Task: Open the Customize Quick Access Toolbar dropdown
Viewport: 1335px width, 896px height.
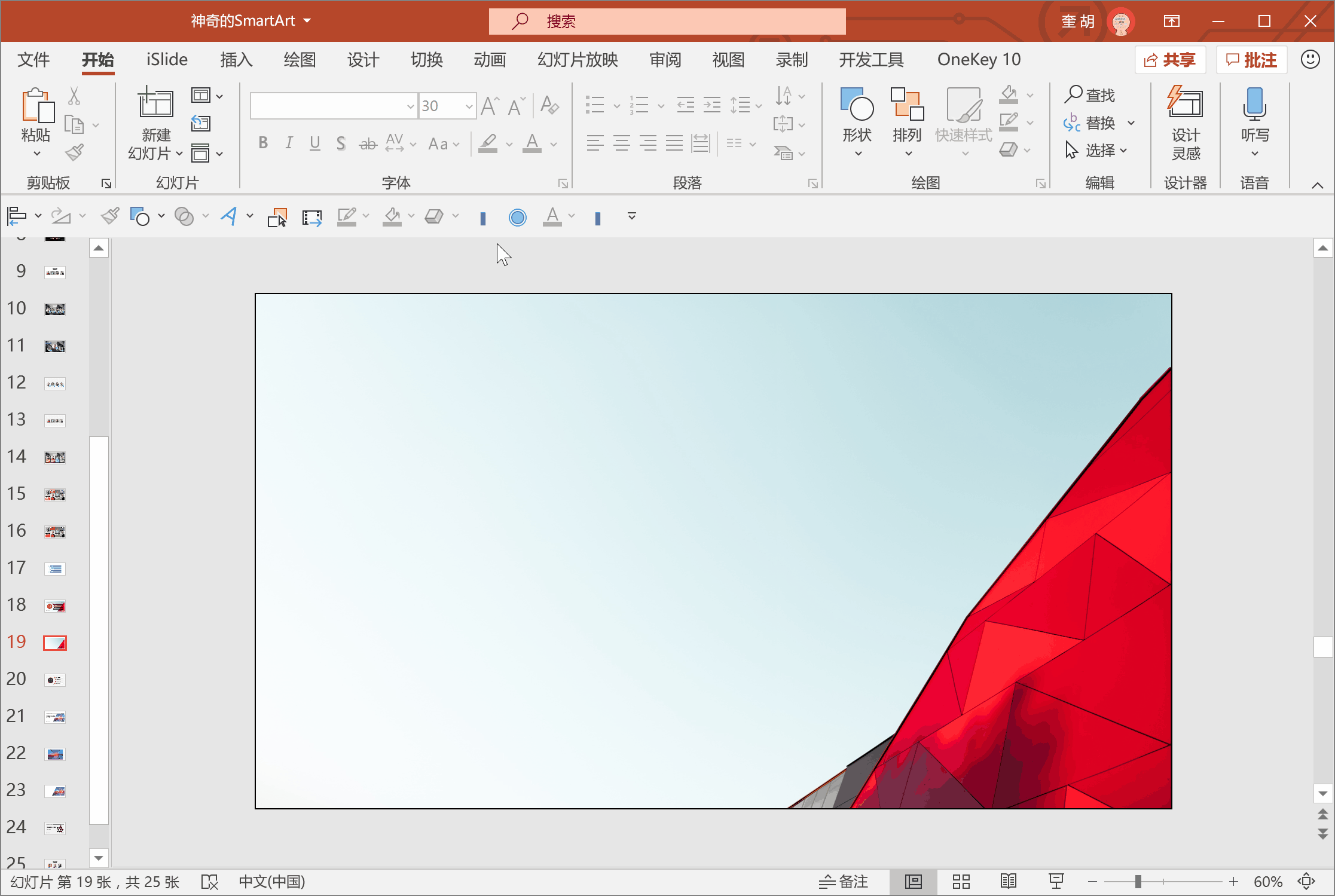Action: [x=632, y=216]
